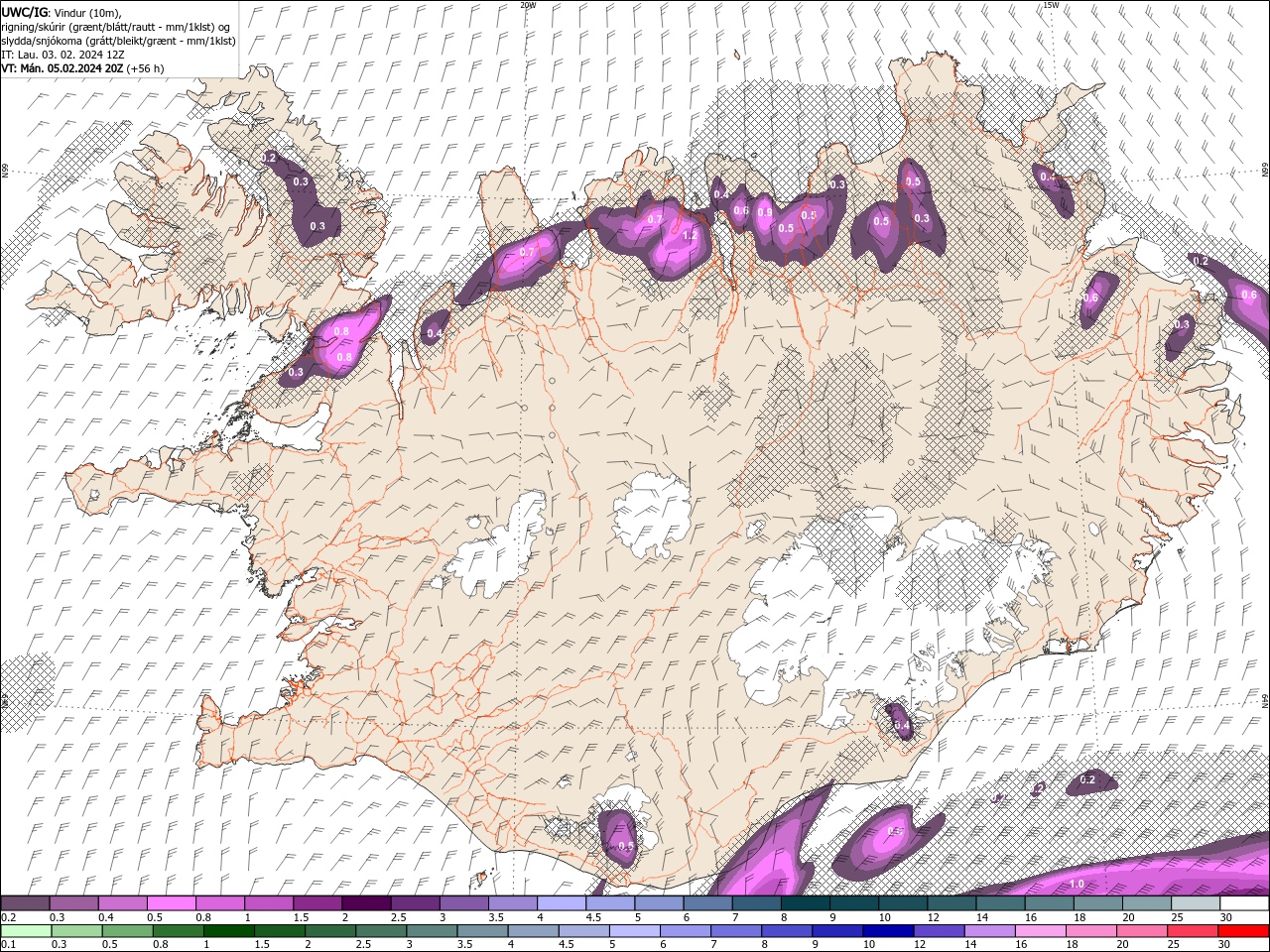Click the white 30 snow legend swatch
Image resolution: width=1270 pixels, height=952 pixels.
[x=1245, y=903]
